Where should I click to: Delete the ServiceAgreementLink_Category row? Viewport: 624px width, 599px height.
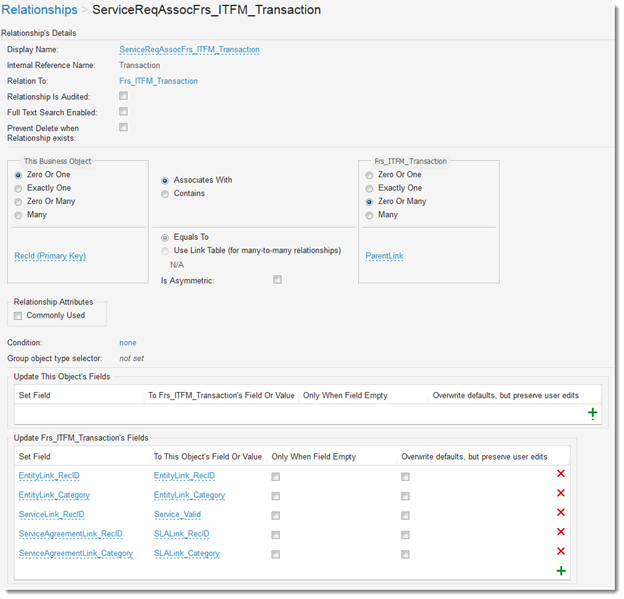pos(560,552)
